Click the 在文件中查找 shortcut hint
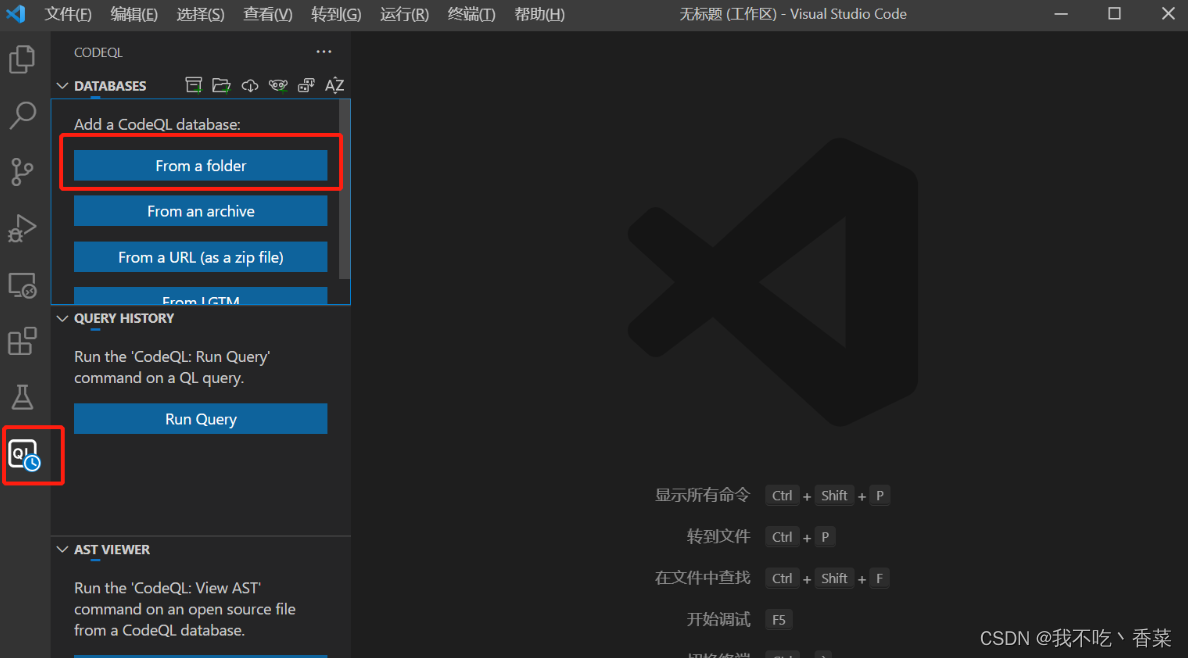Screen dimensions: 1188x658 coord(702,578)
